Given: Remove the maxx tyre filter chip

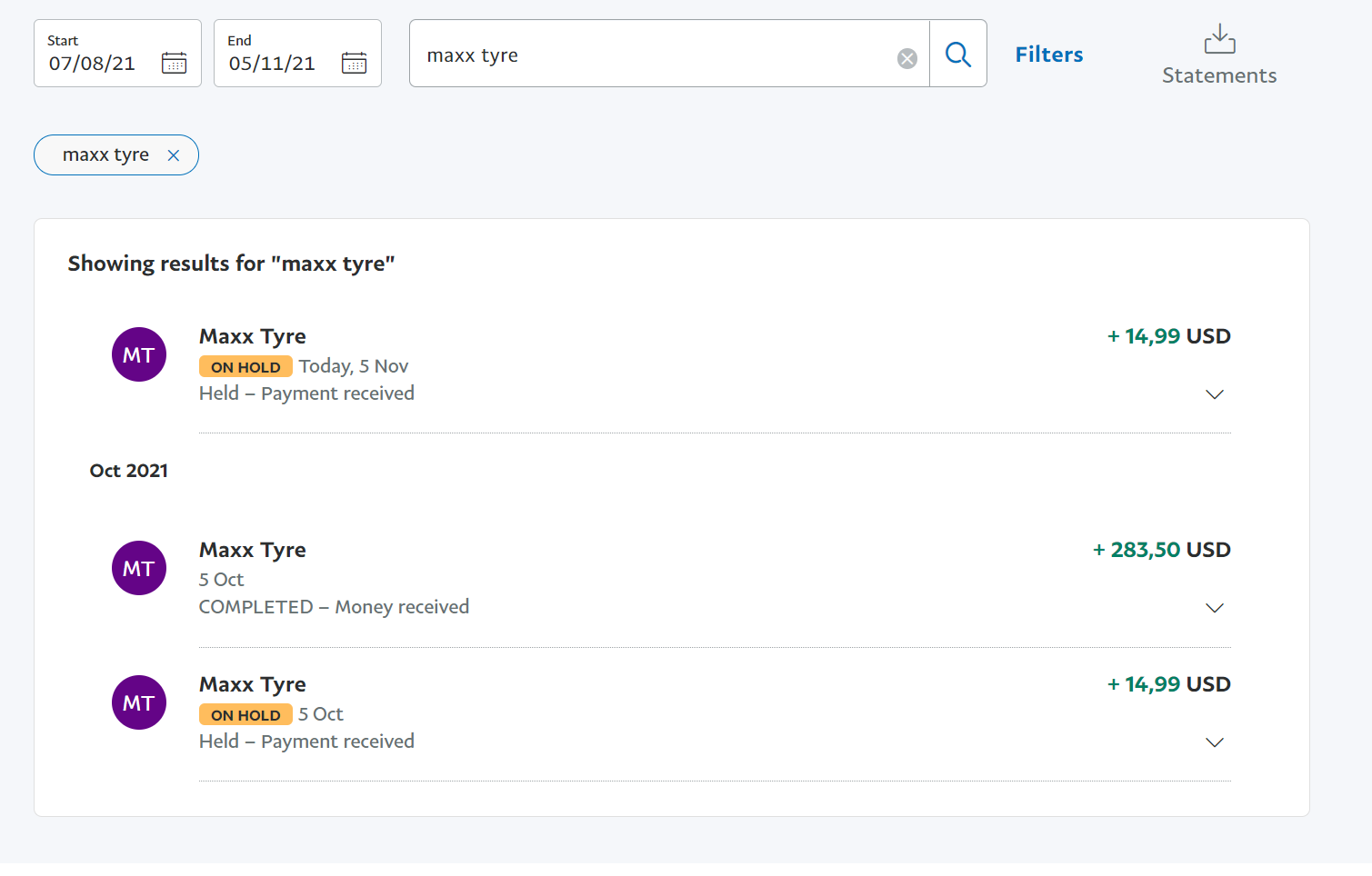Looking at the screenshot, I should tap(174, 155).
